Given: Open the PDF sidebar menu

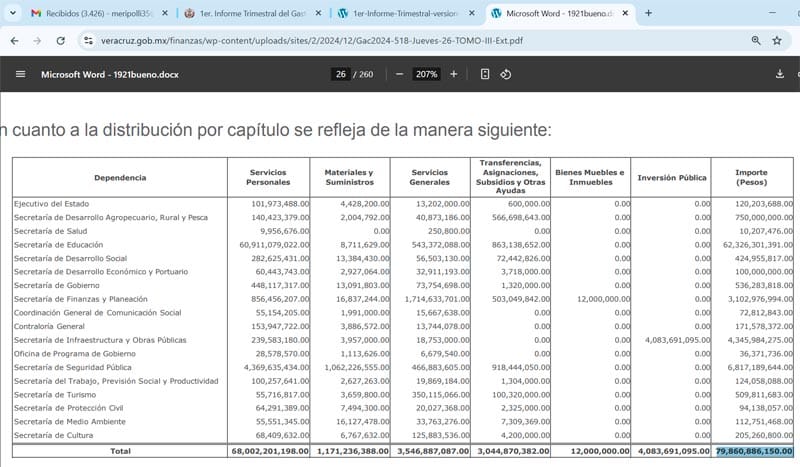Looking at the screenshot, I should (20, 74).
